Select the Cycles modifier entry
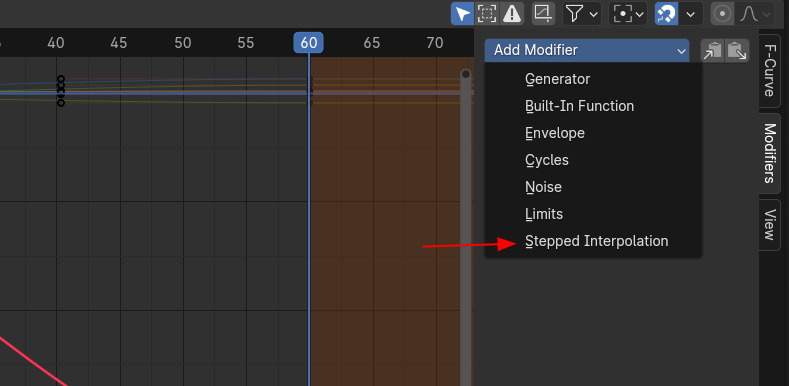Screen dimensions: 789x386 coord(593,160)
